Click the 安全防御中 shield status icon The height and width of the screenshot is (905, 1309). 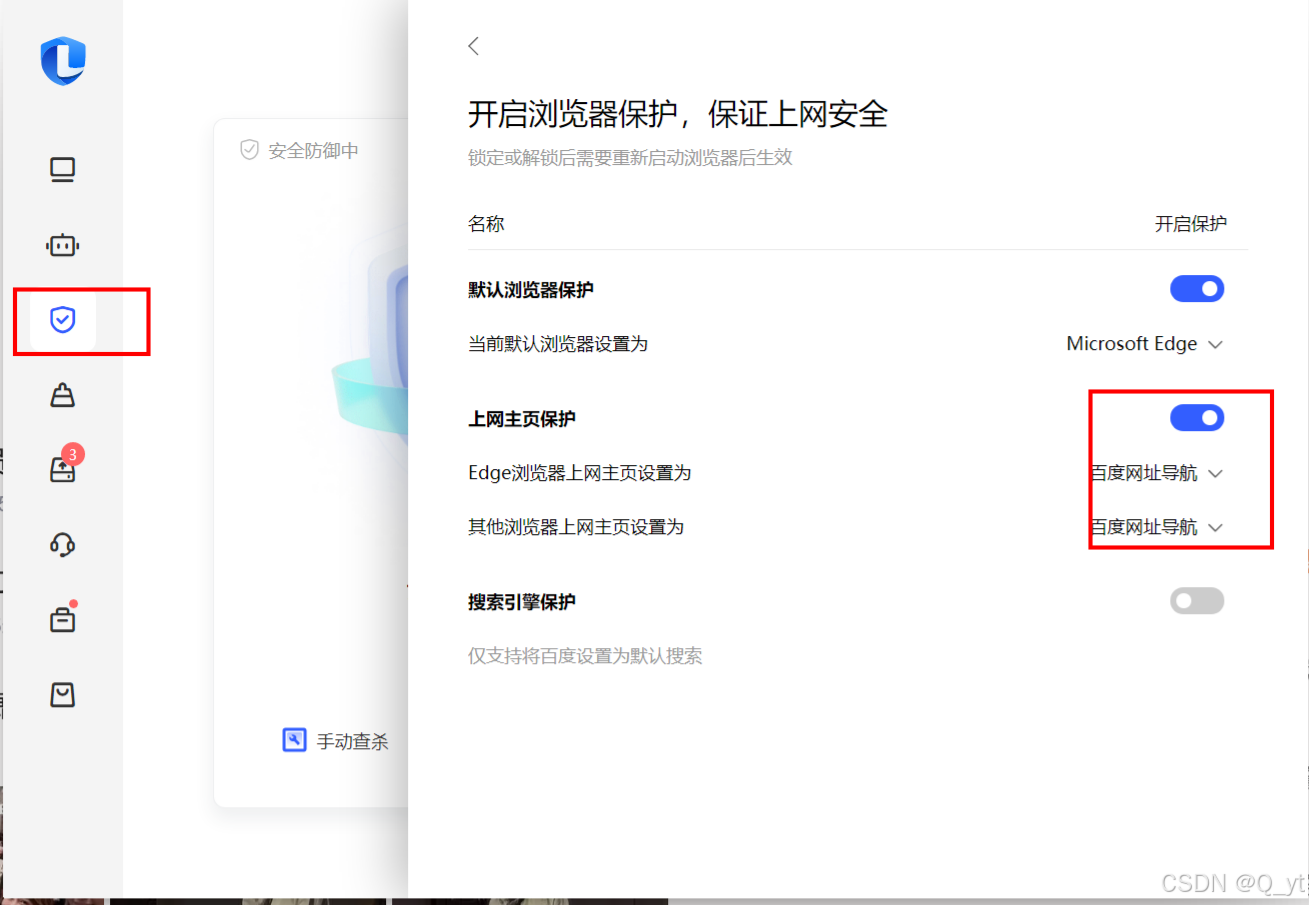(x=250, y=150)
